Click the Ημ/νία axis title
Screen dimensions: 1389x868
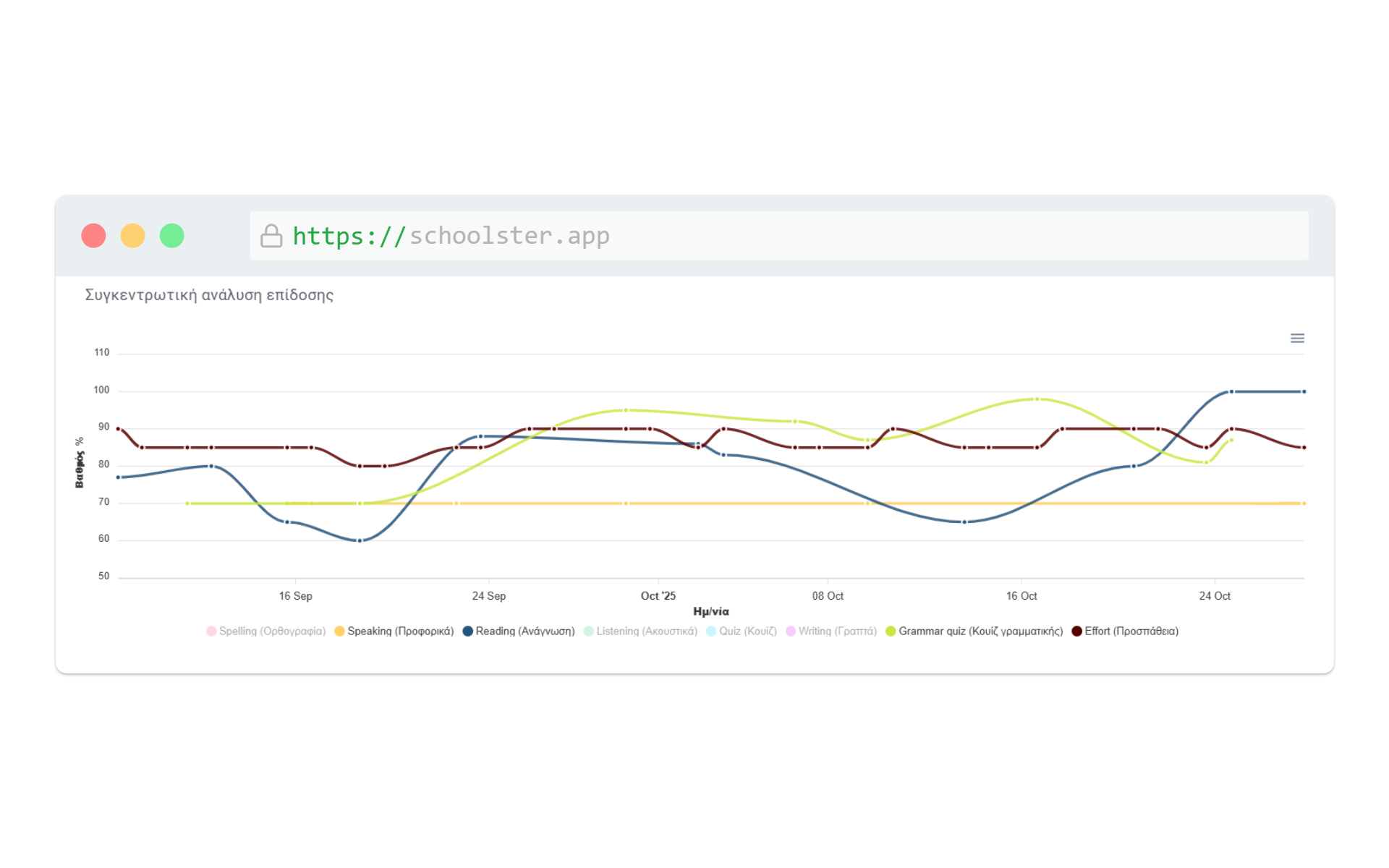711,612
